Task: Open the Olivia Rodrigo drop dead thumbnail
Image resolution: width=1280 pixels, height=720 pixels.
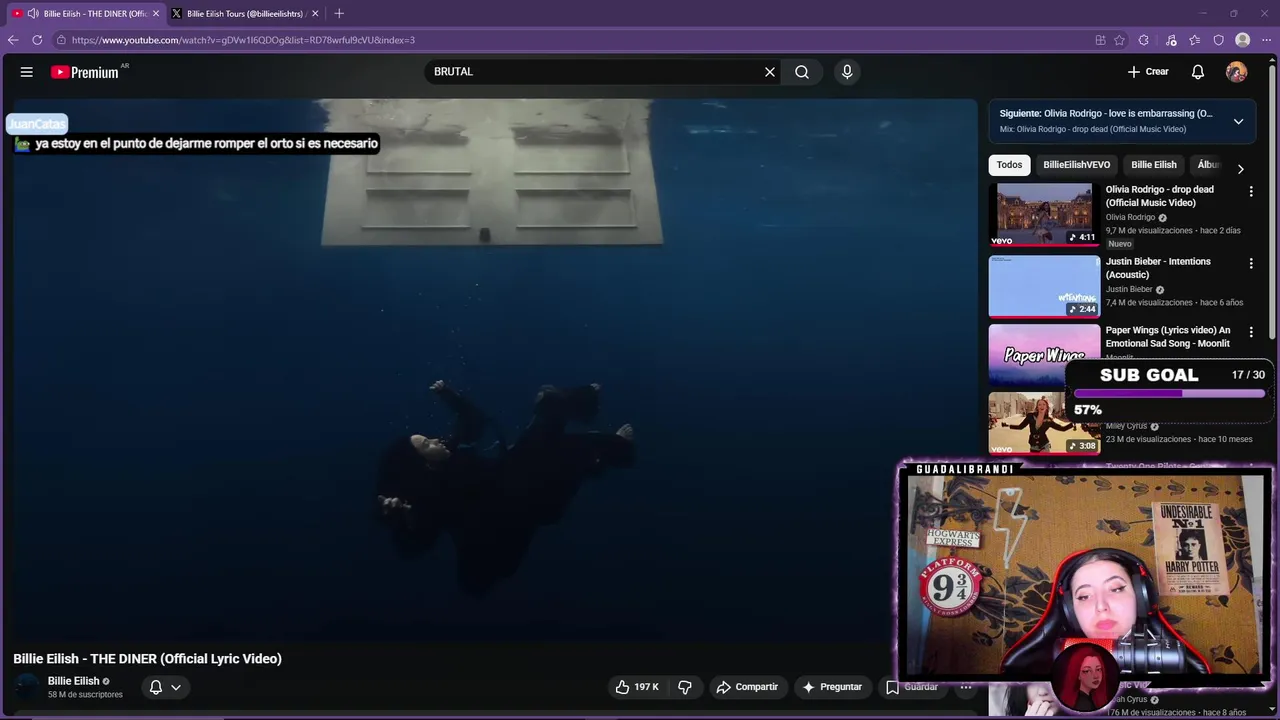Action: [1044, 214]
